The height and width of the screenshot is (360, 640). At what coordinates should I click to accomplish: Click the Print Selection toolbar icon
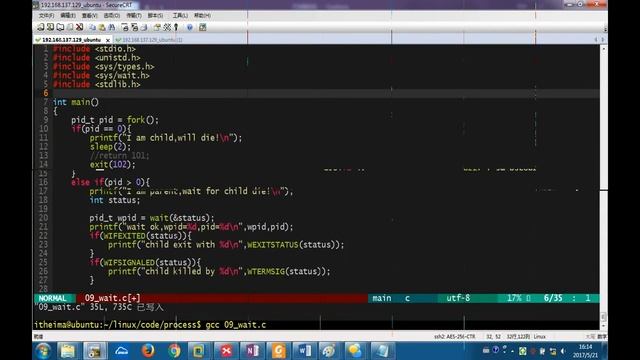coord(134,27)
